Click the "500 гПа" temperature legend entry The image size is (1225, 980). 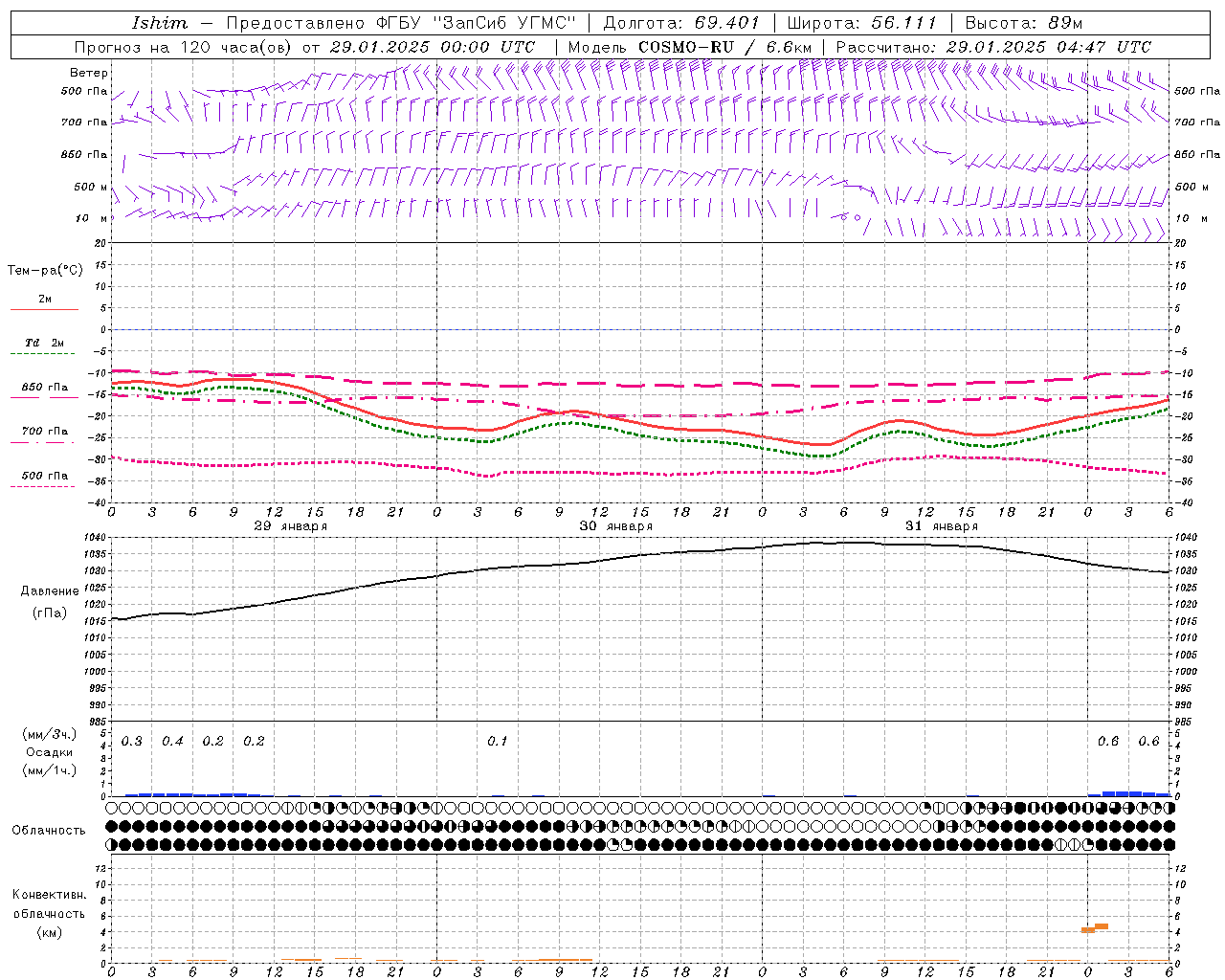[x=44, y=476]
